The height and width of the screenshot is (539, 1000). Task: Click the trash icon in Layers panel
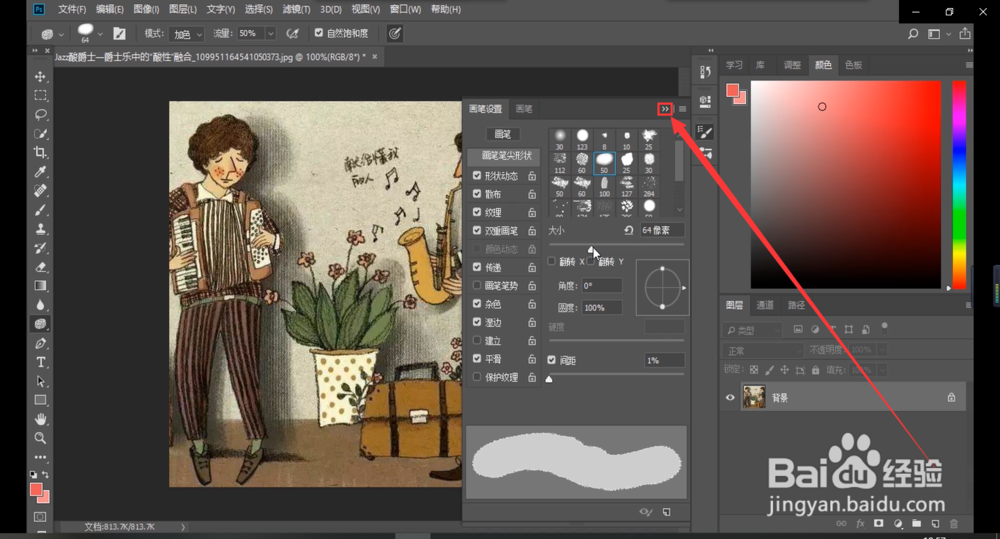[954, 524]
